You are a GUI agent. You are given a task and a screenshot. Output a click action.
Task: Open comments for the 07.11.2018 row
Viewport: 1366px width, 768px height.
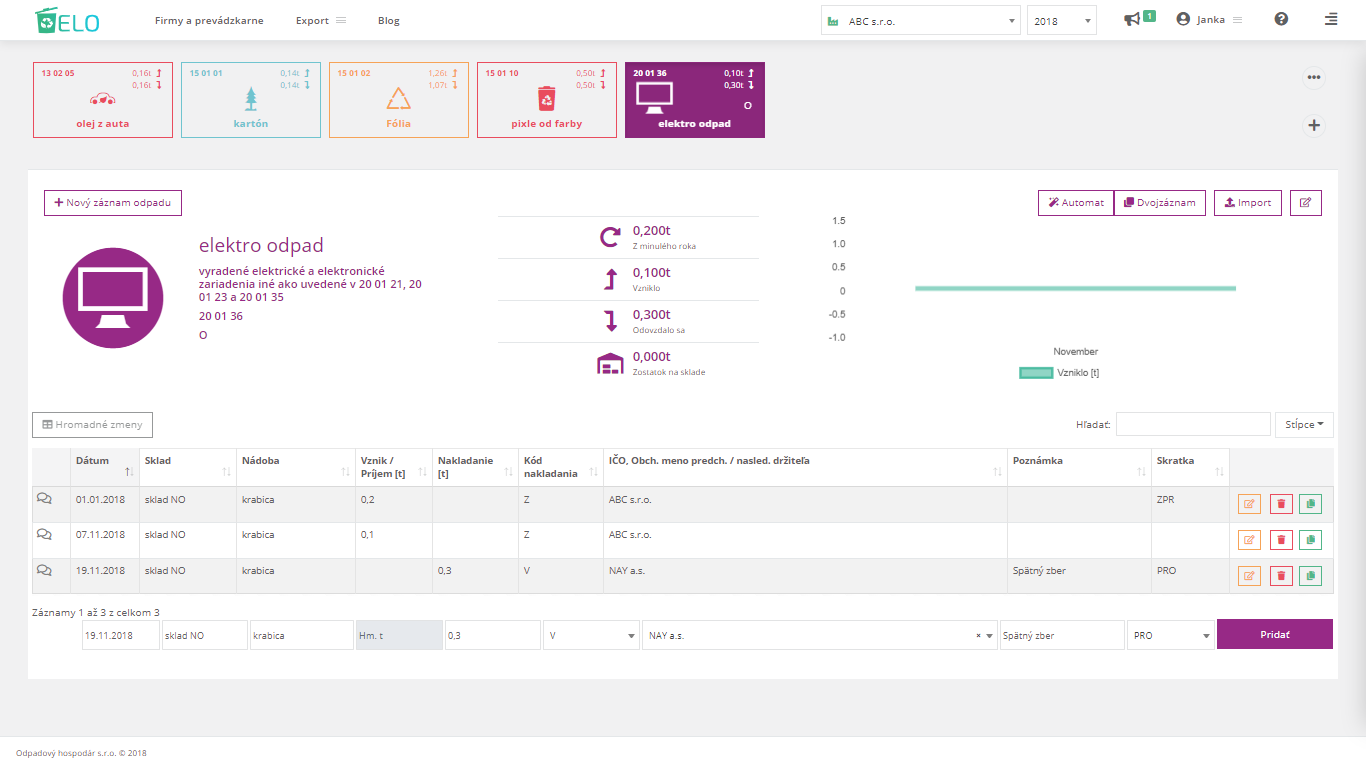click(x=44, y=534)
